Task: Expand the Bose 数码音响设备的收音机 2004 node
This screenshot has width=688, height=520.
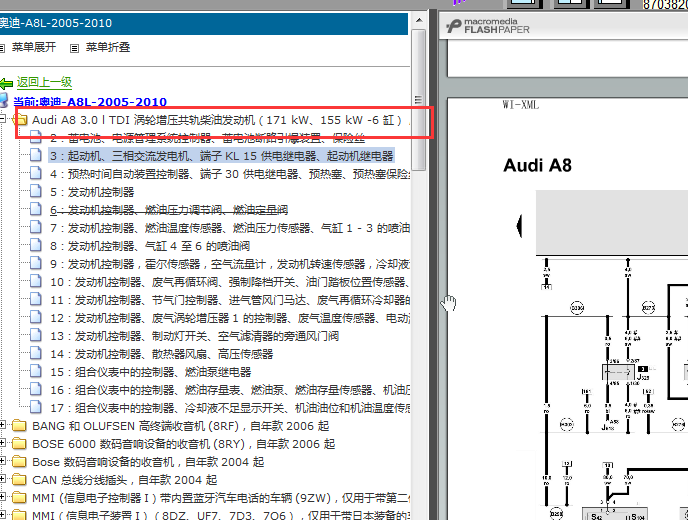Action: click(3, 461)
